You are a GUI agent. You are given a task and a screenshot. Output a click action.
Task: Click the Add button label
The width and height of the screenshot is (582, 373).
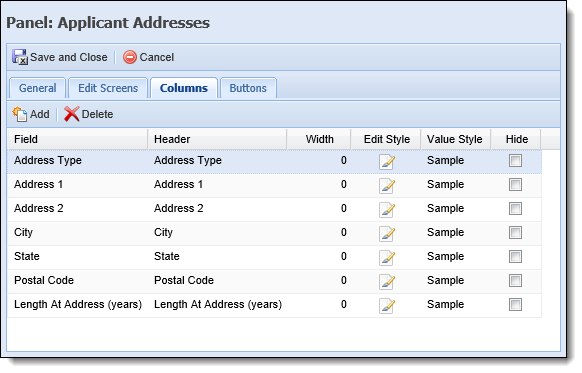coord(40,114)
